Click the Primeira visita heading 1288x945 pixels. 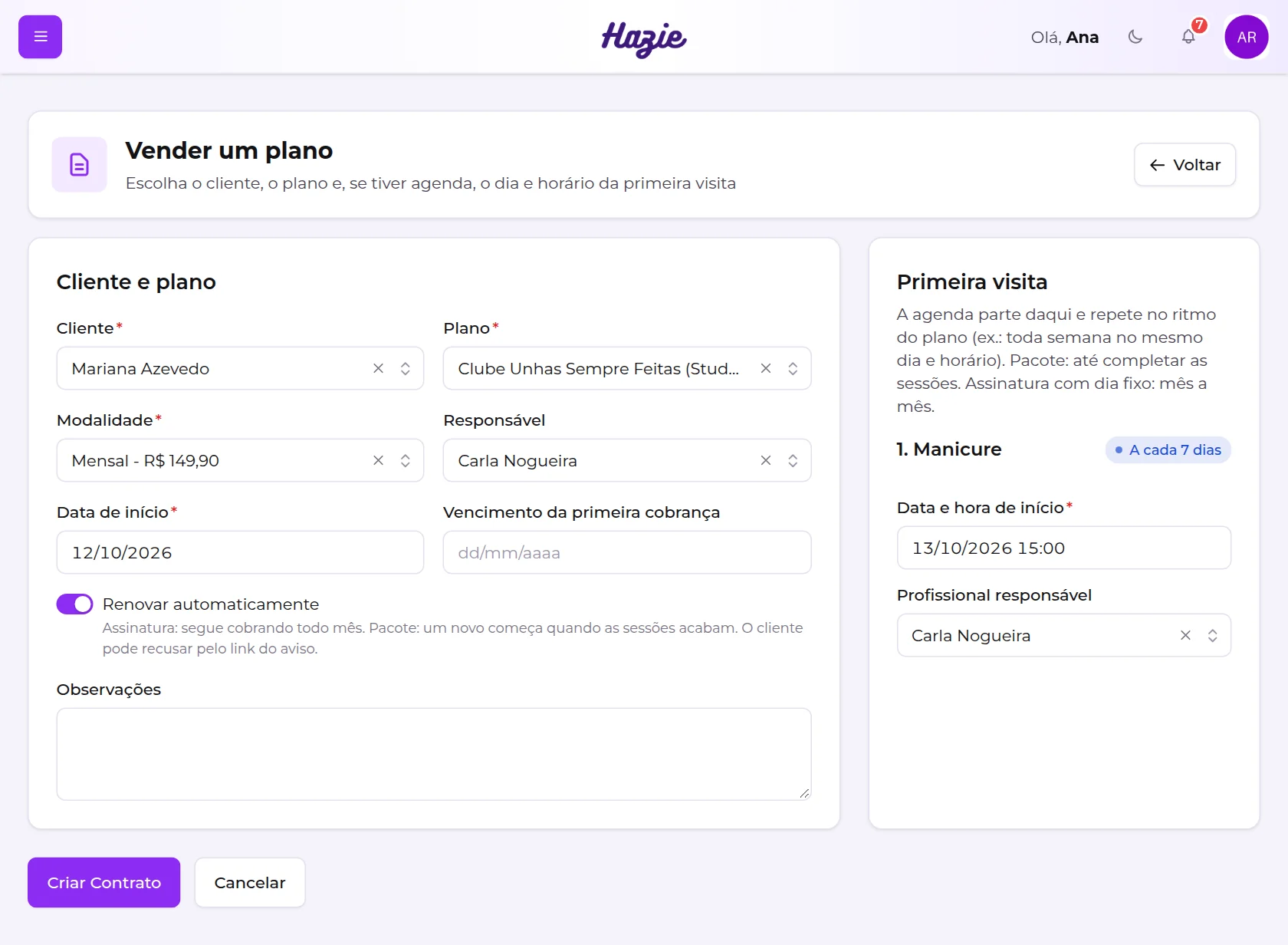[x=972, y=282]
